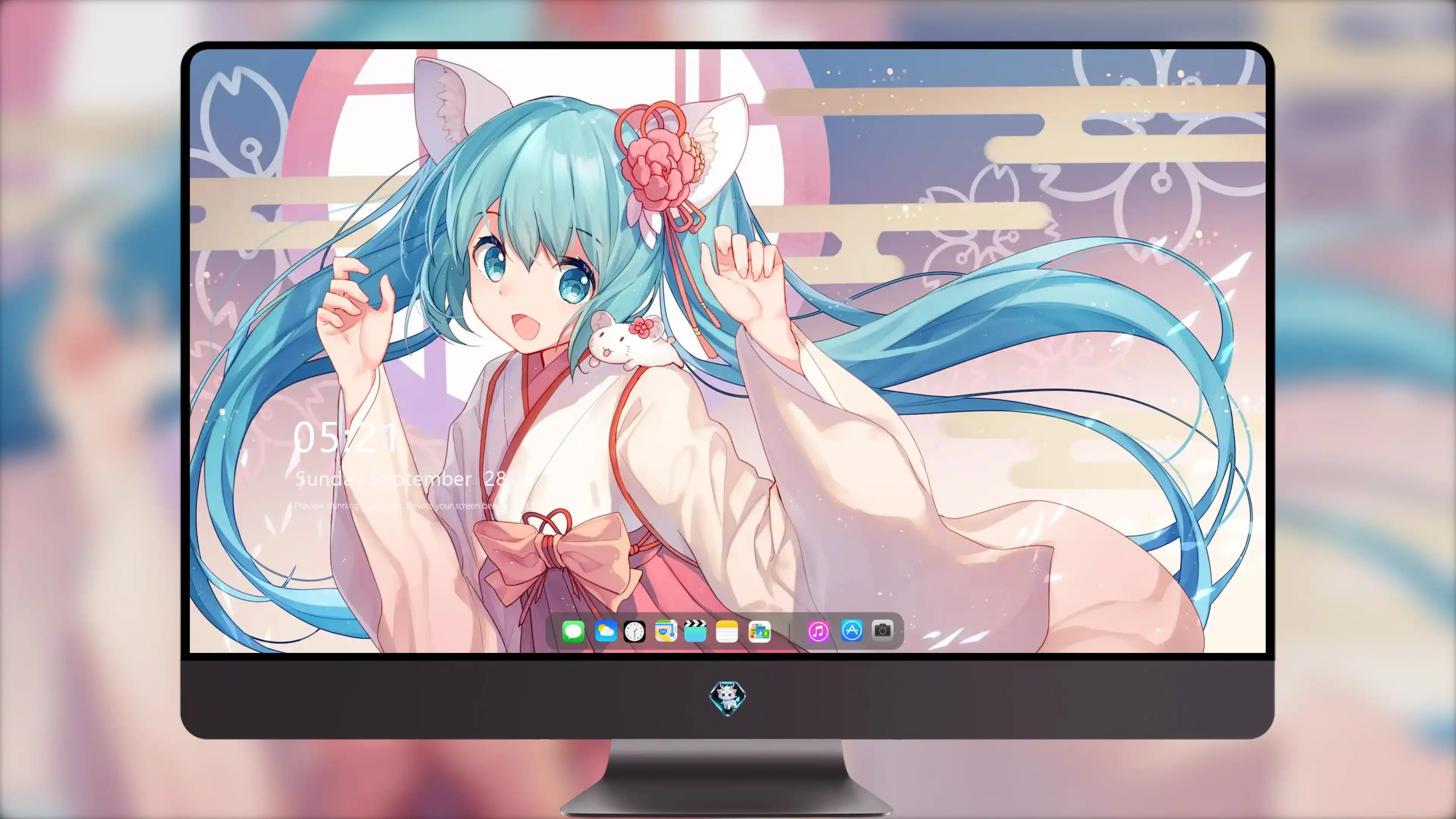Open the Maps app in dock
Viewport: 1456px width, 819px height.
coord(666,631)
